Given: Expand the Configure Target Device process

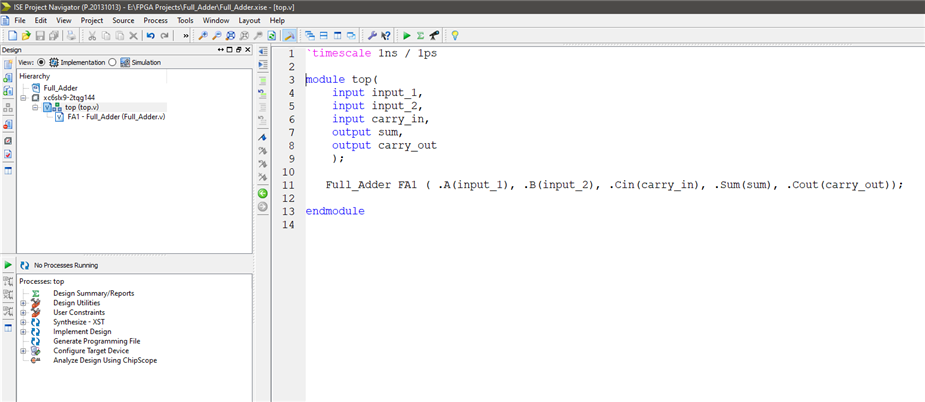Looking at the screenshot, I should click(24, 351).
